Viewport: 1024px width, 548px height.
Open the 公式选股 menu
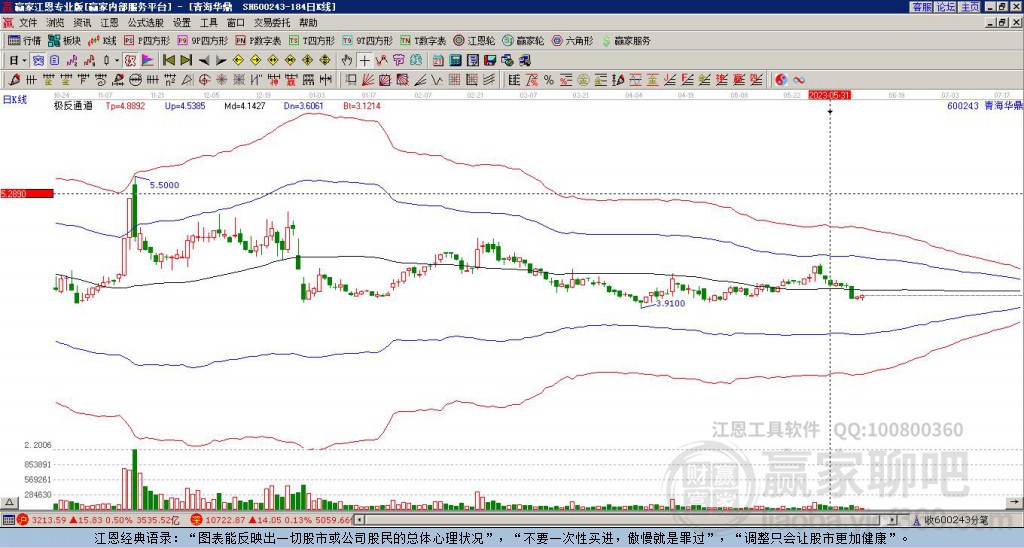pos(145,23)
